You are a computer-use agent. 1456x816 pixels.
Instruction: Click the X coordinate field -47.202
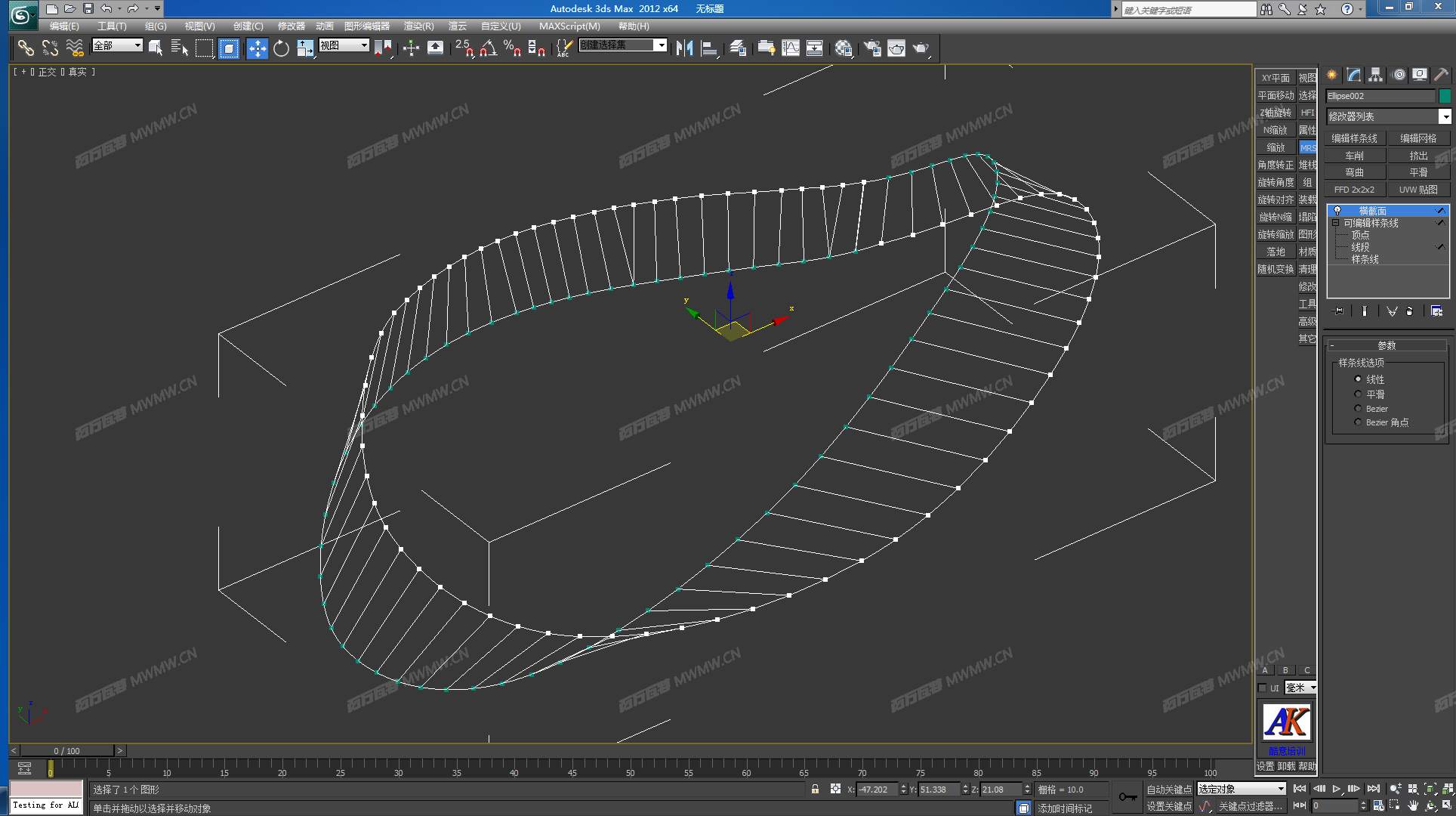pos(878,789)
